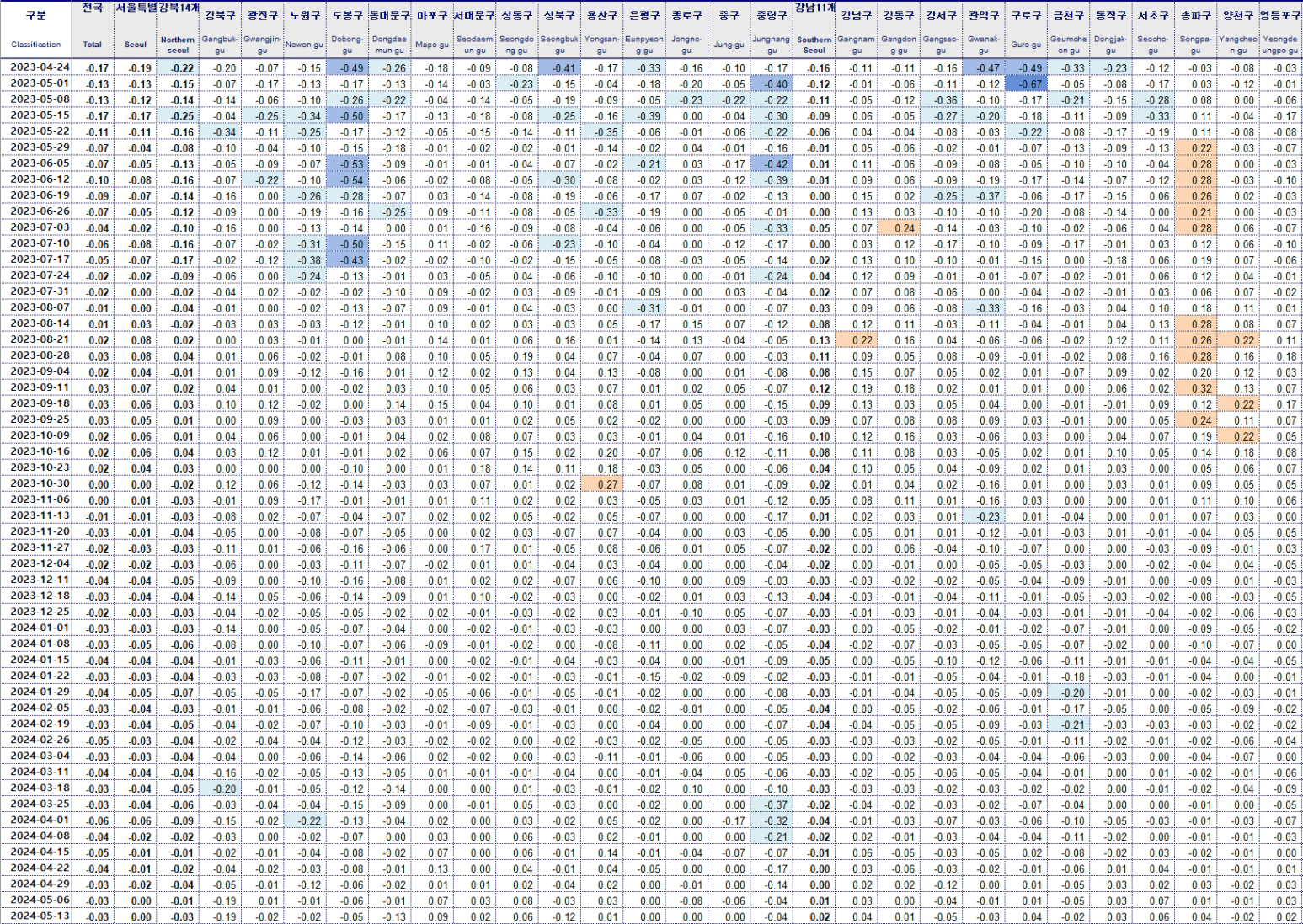Select the 2024-02-19 date cell
This screenshot has height=924, width=1303.
click(x=40, y=724)
